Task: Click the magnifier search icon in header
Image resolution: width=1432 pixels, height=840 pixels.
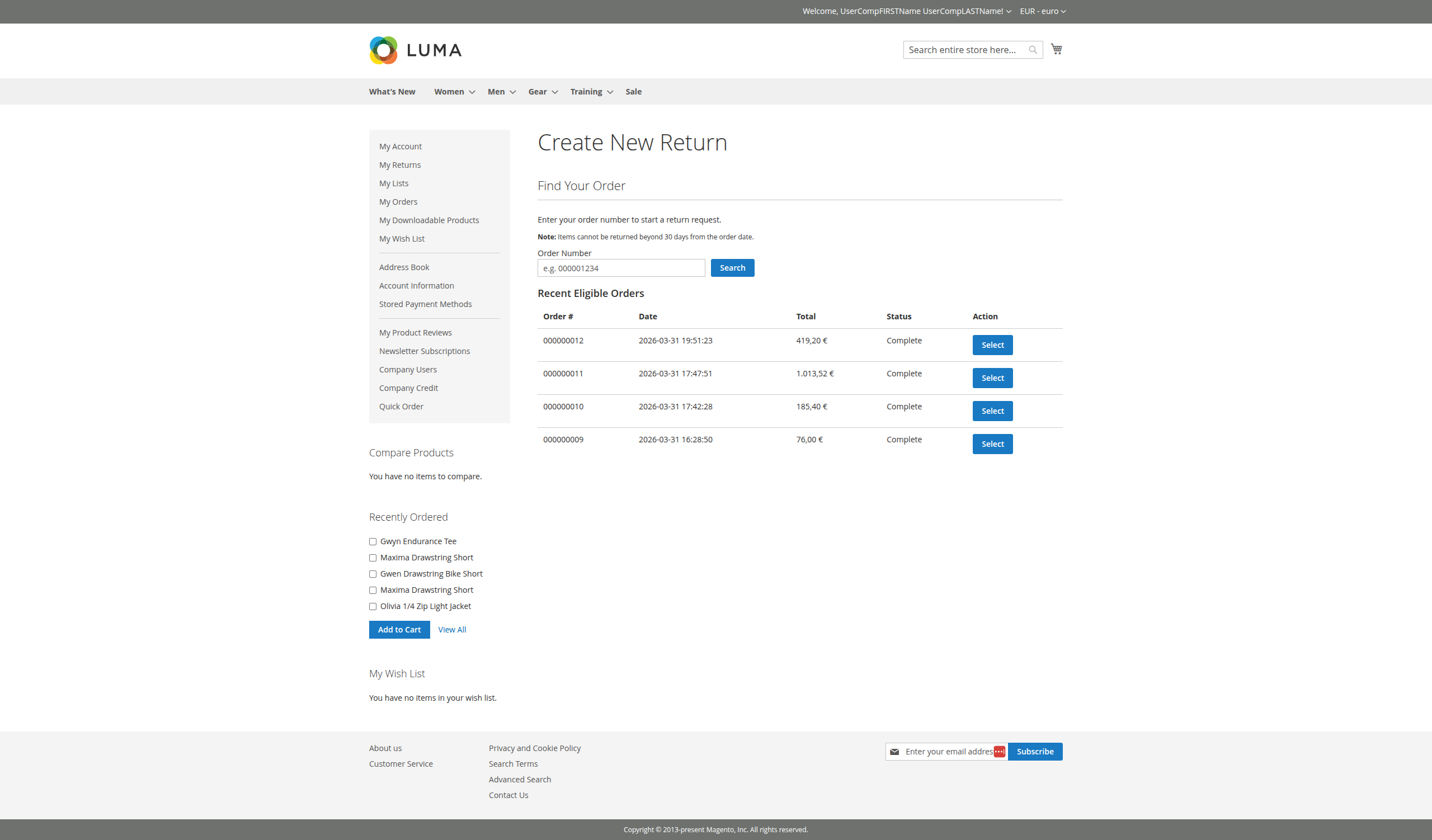Action: click(1033, 50)
